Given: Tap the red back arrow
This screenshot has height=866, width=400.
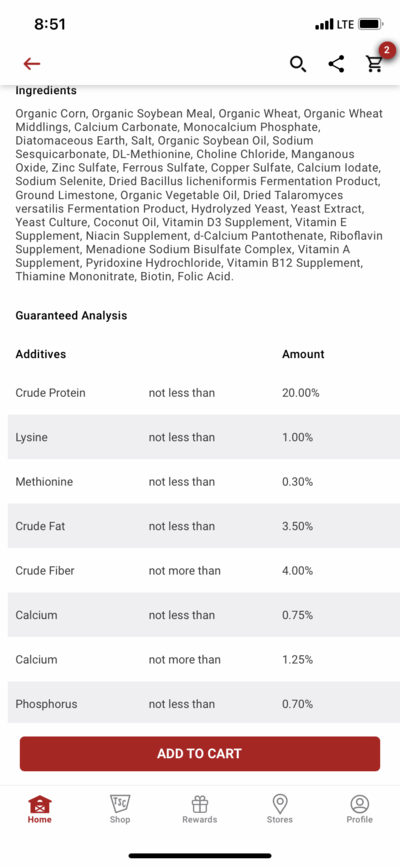Looking at the screenshot, I should point(31,64).
